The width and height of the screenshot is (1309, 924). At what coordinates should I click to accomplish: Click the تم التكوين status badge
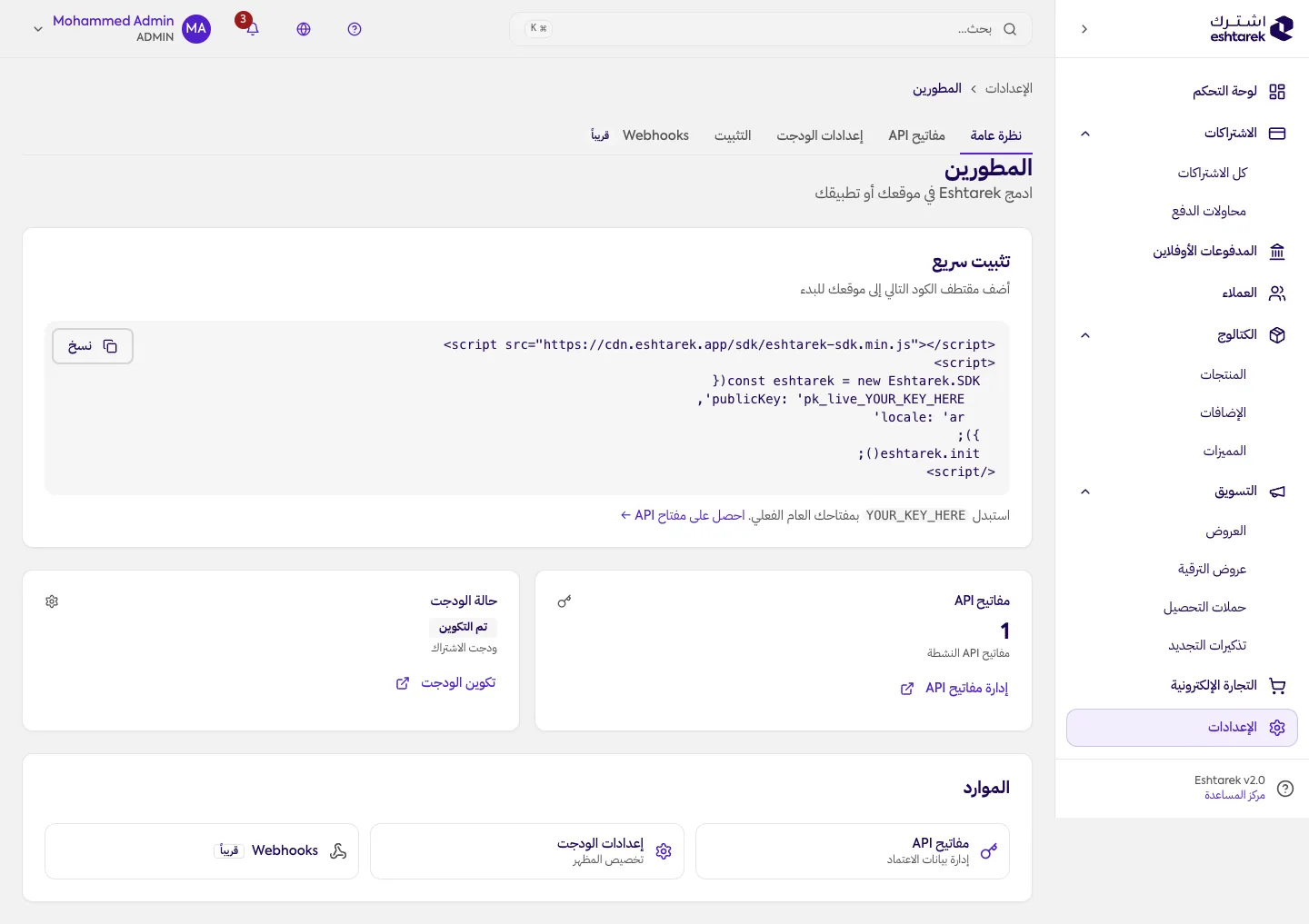(x=464, y=627)
